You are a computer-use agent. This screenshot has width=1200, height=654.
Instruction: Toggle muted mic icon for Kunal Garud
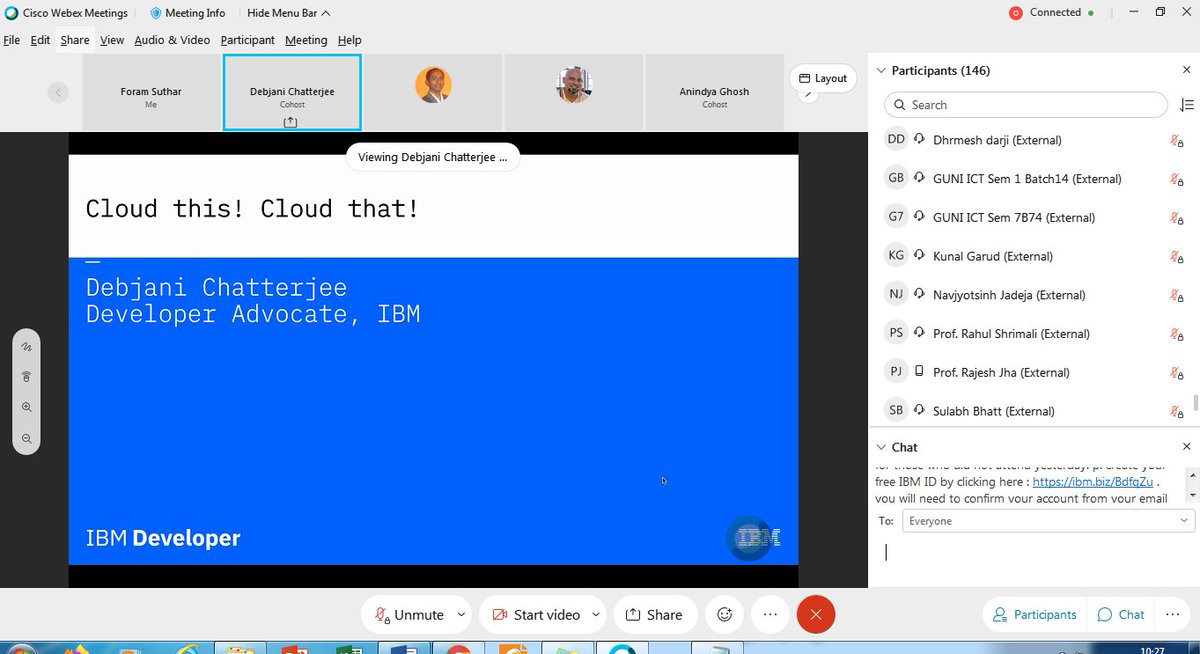(x=1177, y=257)
